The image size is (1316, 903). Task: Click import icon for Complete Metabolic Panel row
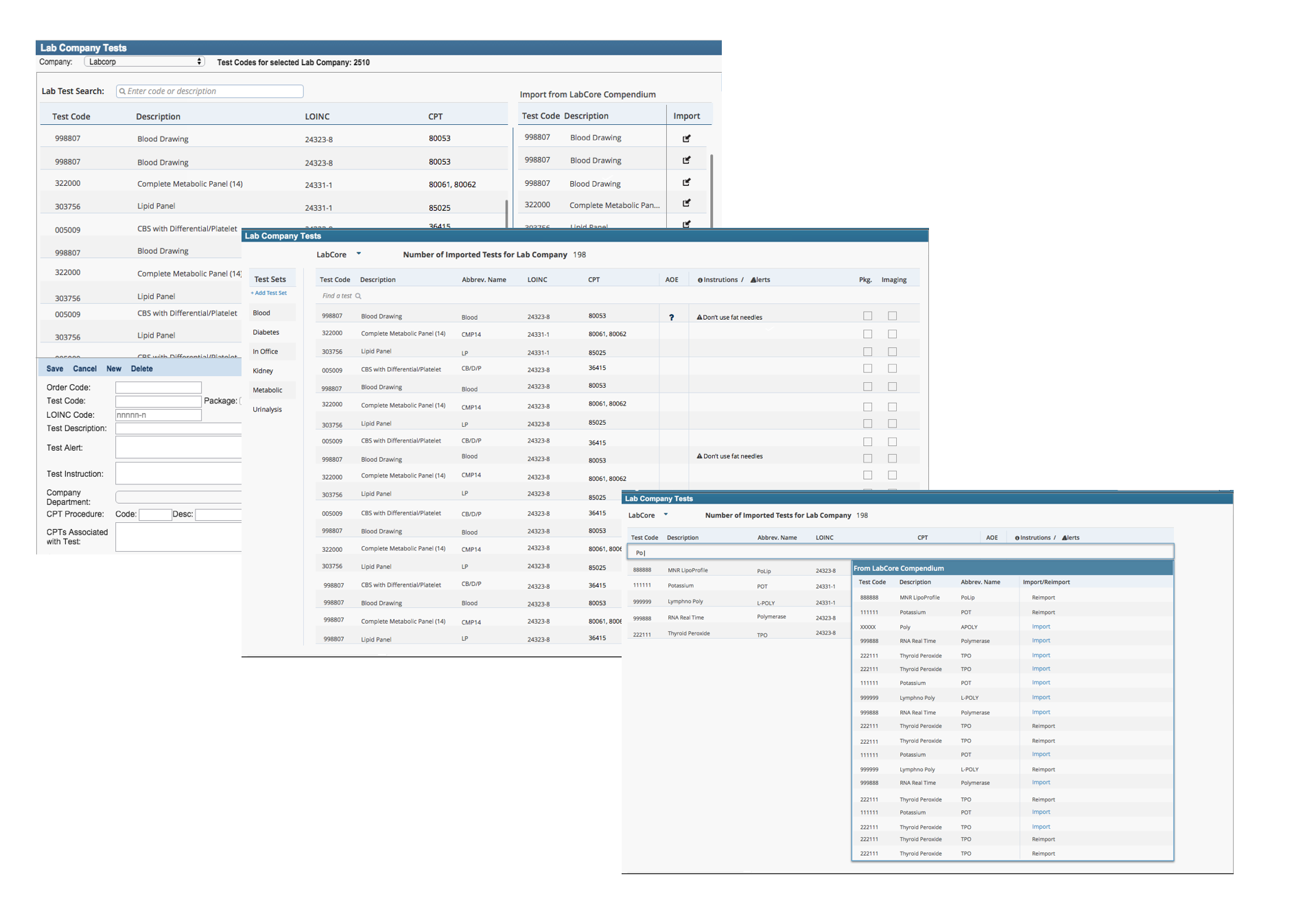[686, 203]
